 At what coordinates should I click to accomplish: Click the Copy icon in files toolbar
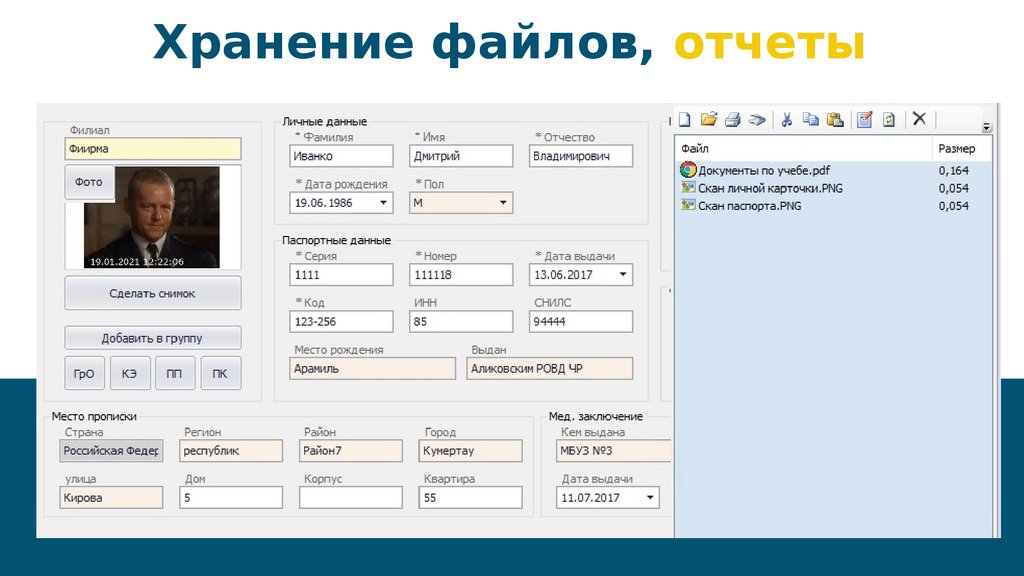pyautogui.click(x=810, y=120)
